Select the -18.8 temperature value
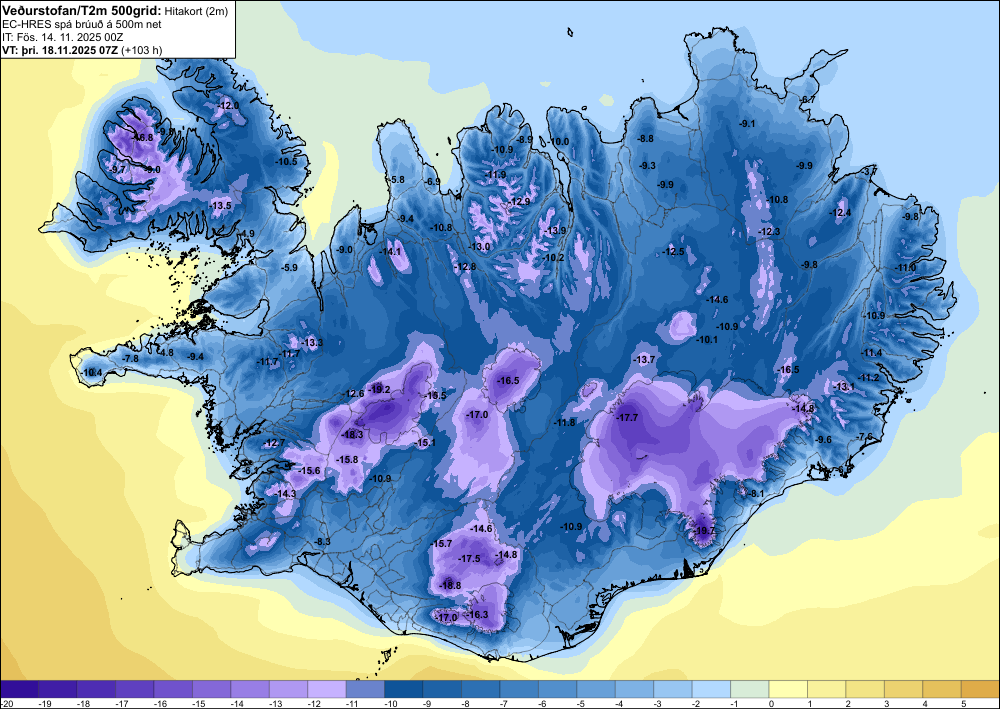Screen dimensions: 1000x709 coord(450,585)
